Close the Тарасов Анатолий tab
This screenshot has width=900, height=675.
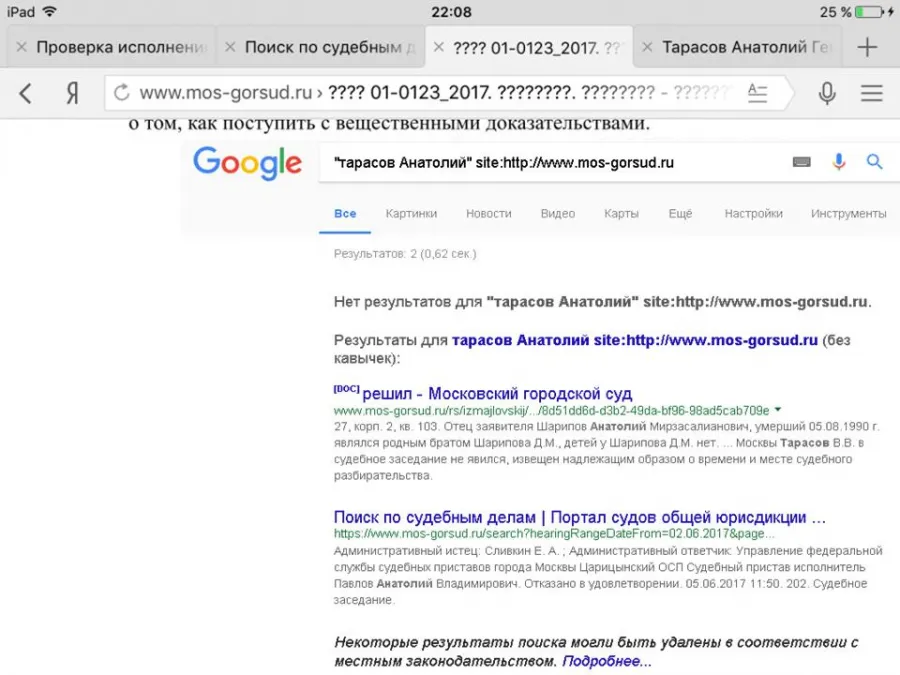click(x=647, y=47)
